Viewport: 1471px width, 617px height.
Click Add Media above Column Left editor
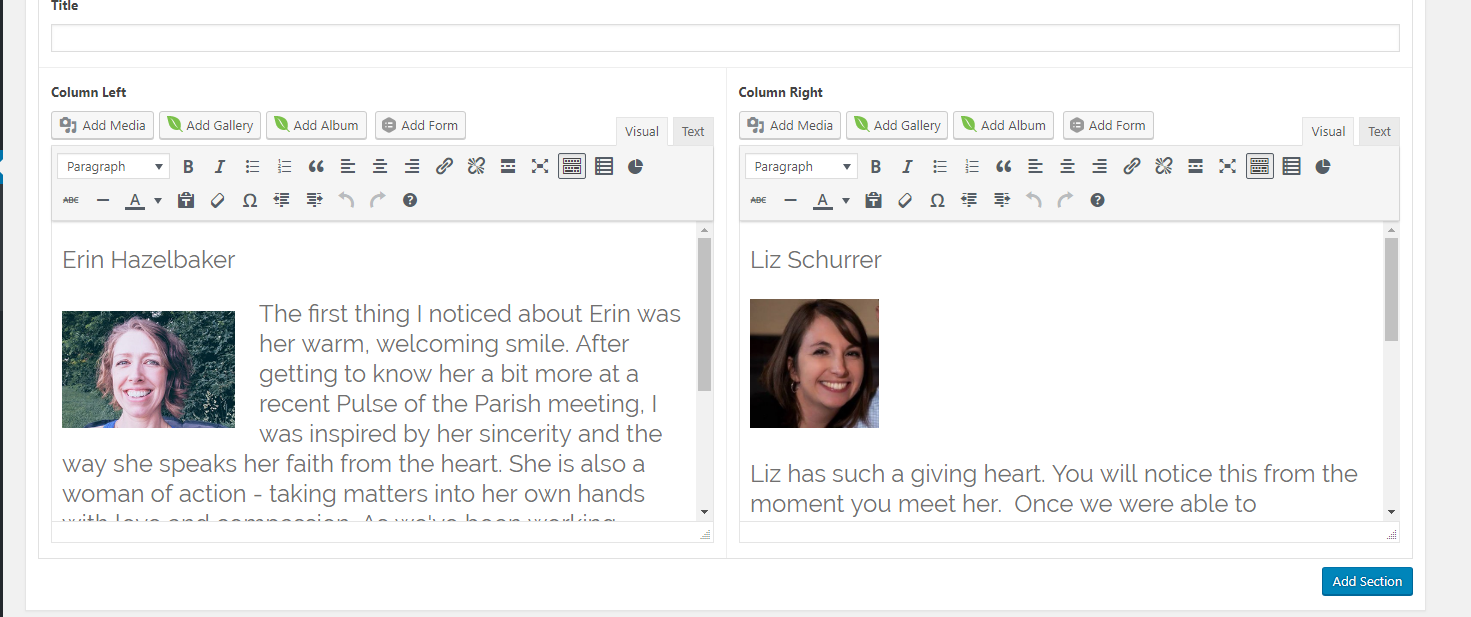pyautogui.click(x=103, y=126)
